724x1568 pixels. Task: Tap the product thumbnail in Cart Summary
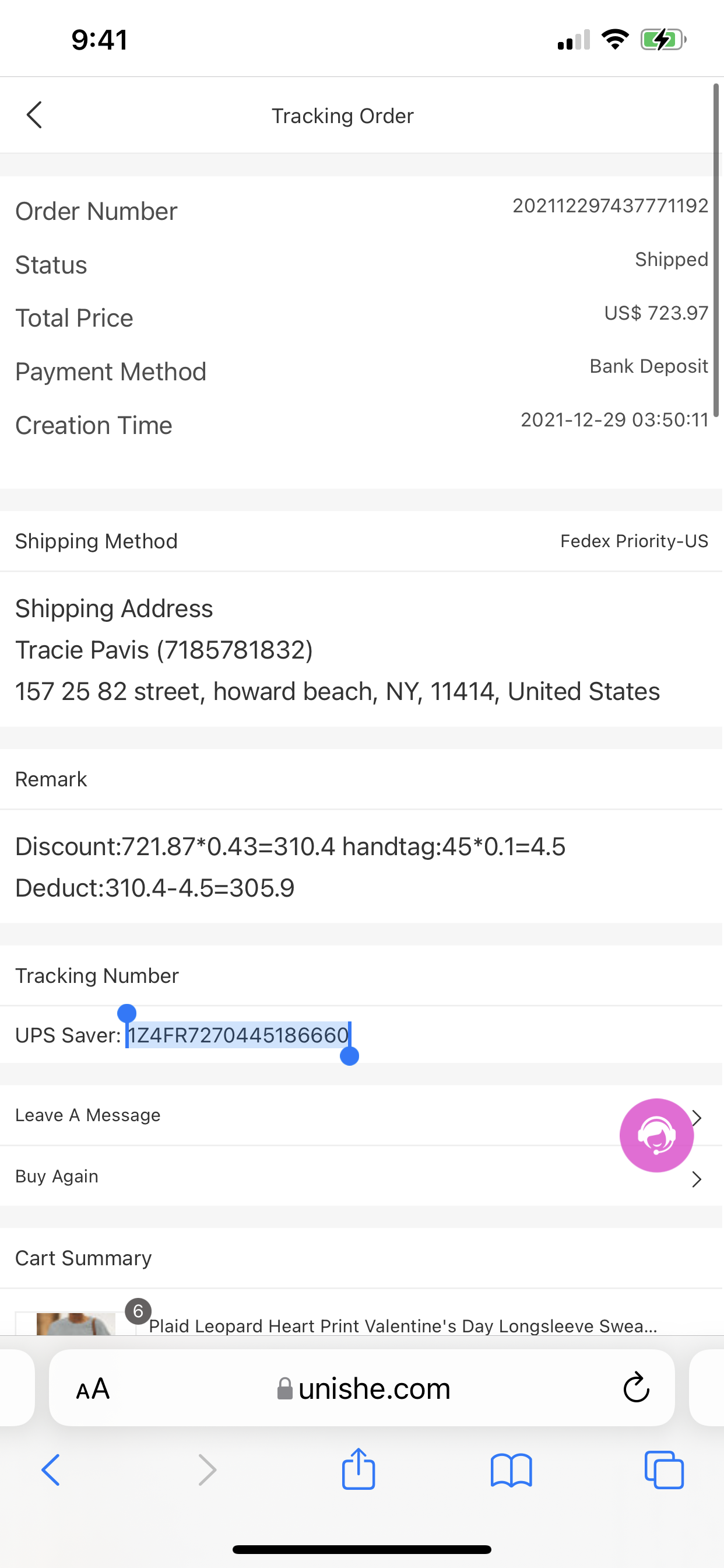[75, 1324]
